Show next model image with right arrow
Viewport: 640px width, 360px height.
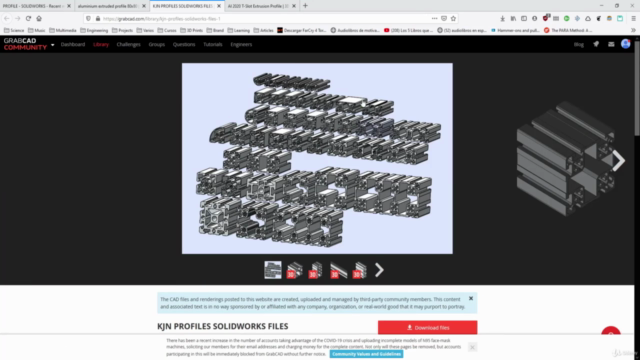(618, 160)
